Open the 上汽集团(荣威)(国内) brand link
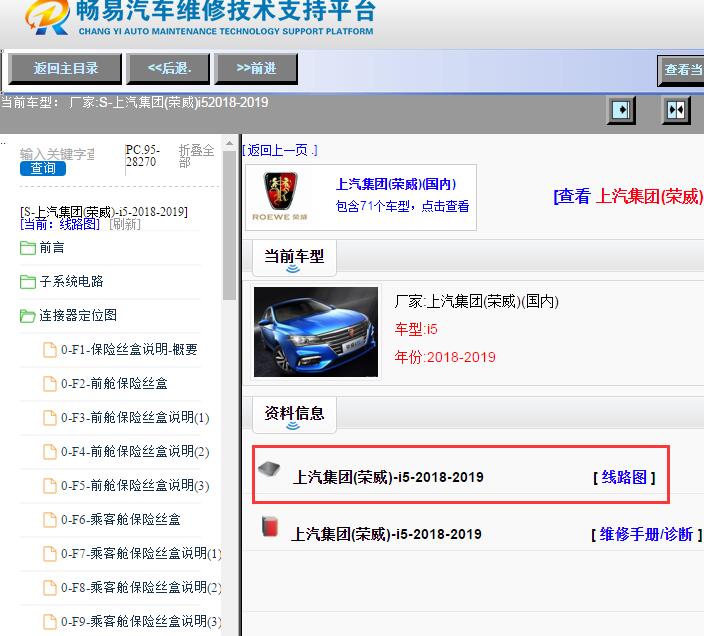Viewport: 704px width, 636px height. click(396, 184)
